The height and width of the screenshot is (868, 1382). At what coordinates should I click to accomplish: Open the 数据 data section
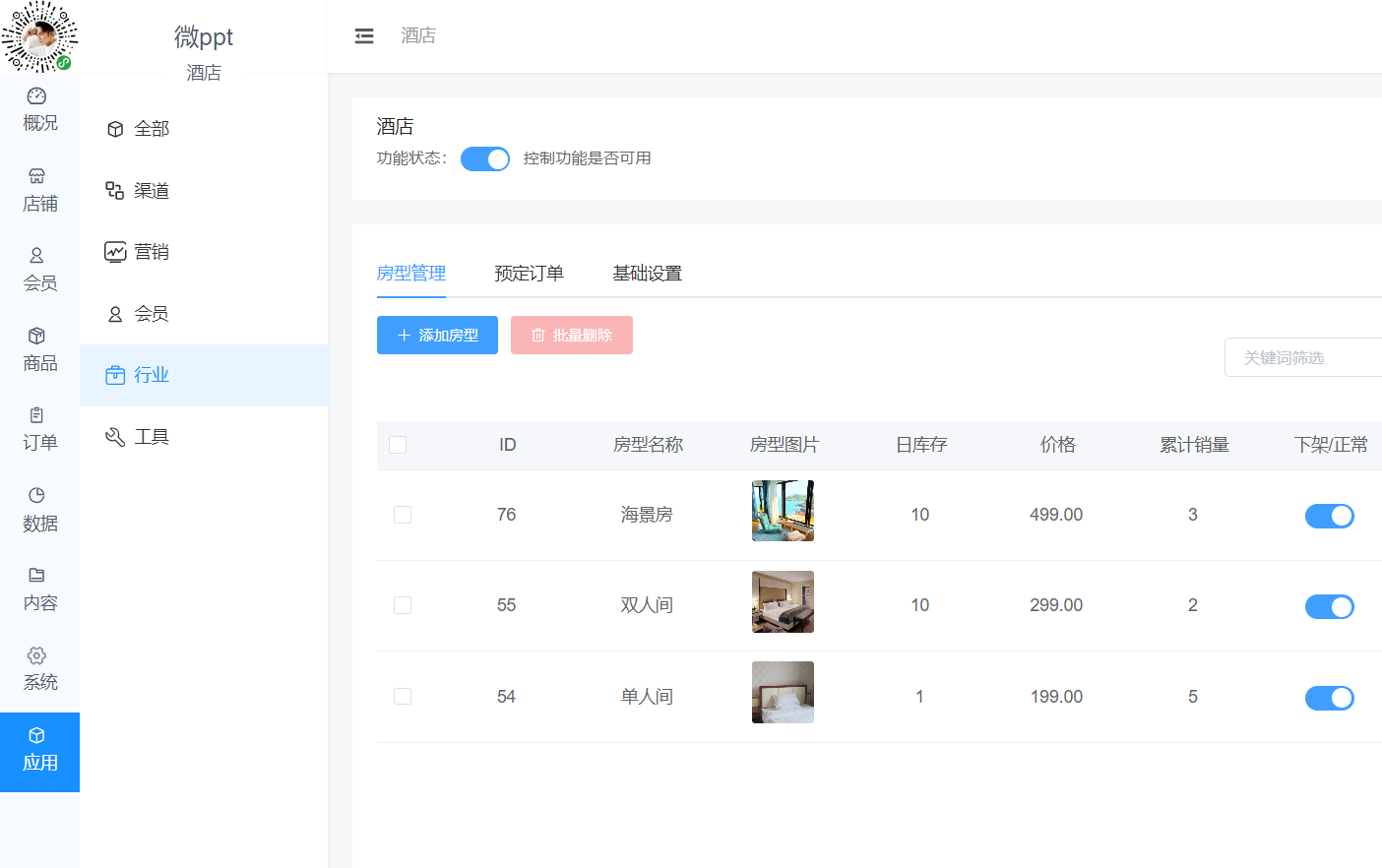pos(39,511)
